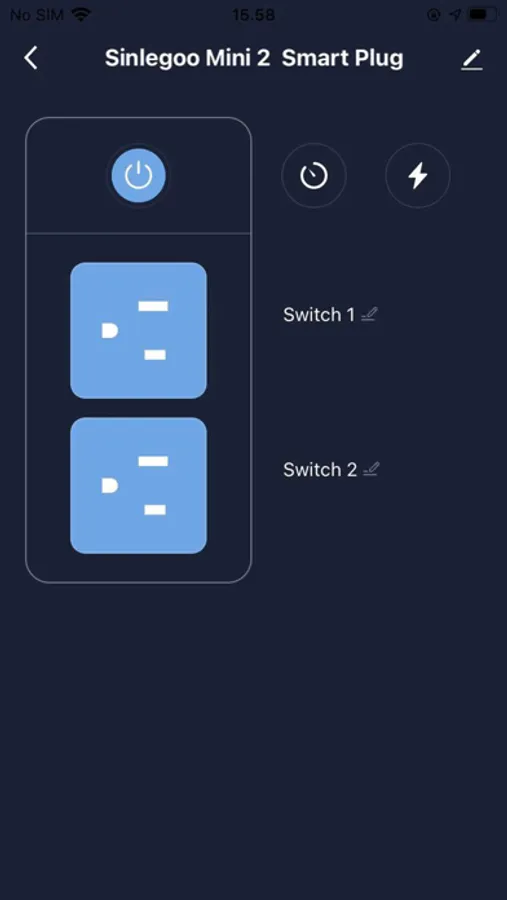The width and height of the screenshot is (507, 900).
Task: Toggle the top outlet for Switch 1
Action: click(138, 331)
